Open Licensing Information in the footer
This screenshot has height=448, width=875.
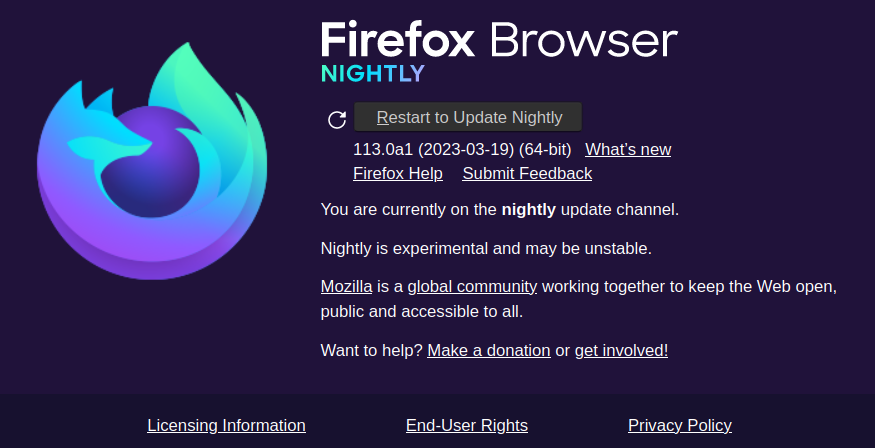coord(226,425)
